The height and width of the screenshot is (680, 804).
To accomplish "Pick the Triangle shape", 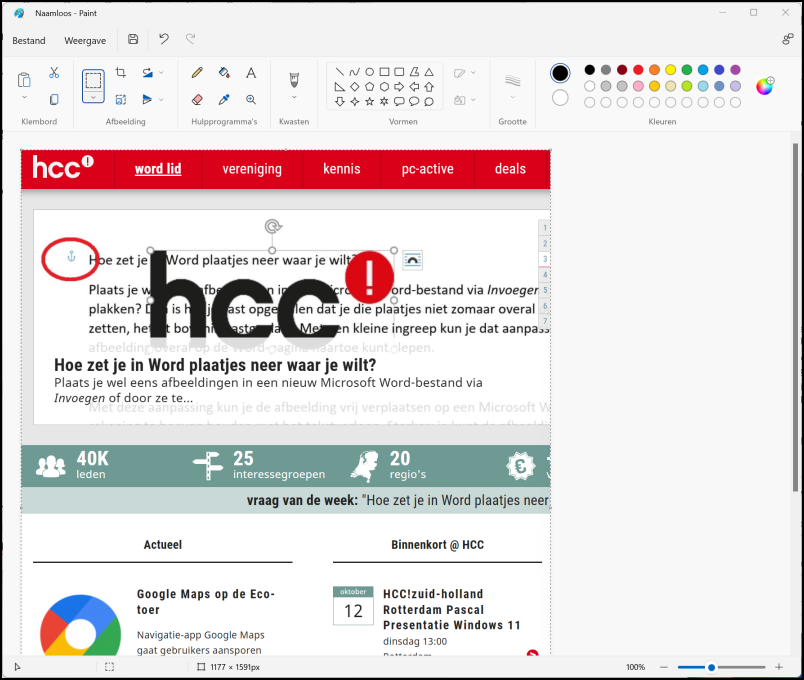I will click(x=429, y=72).
